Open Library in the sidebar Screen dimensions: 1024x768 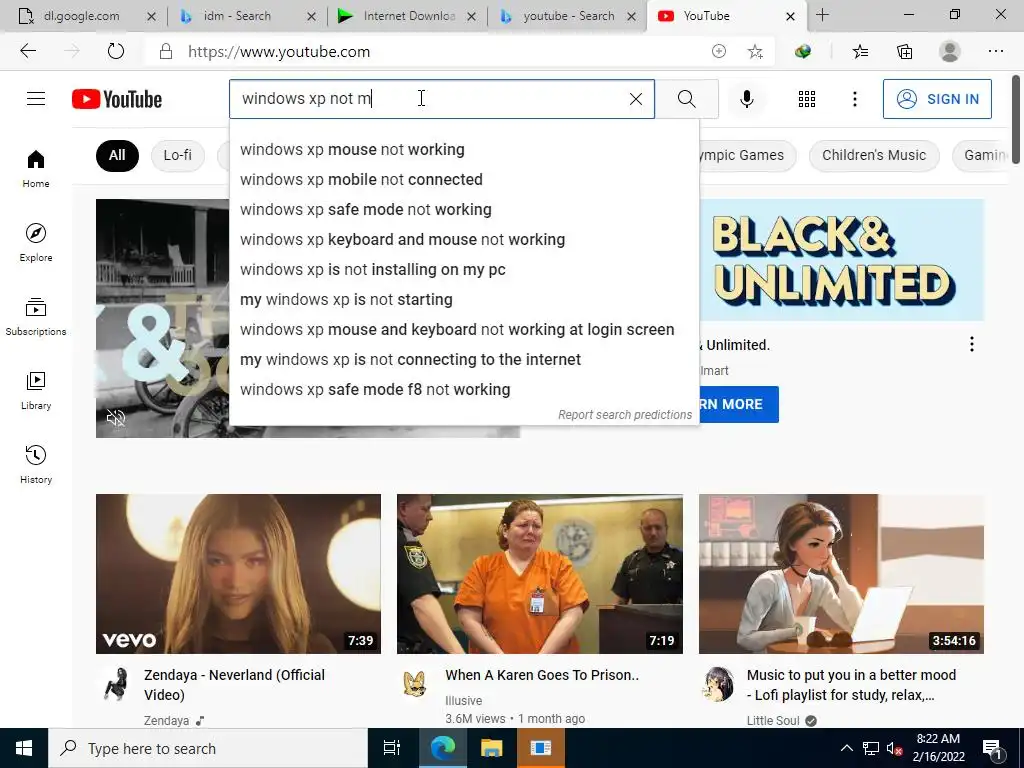(x=36, y=391)
